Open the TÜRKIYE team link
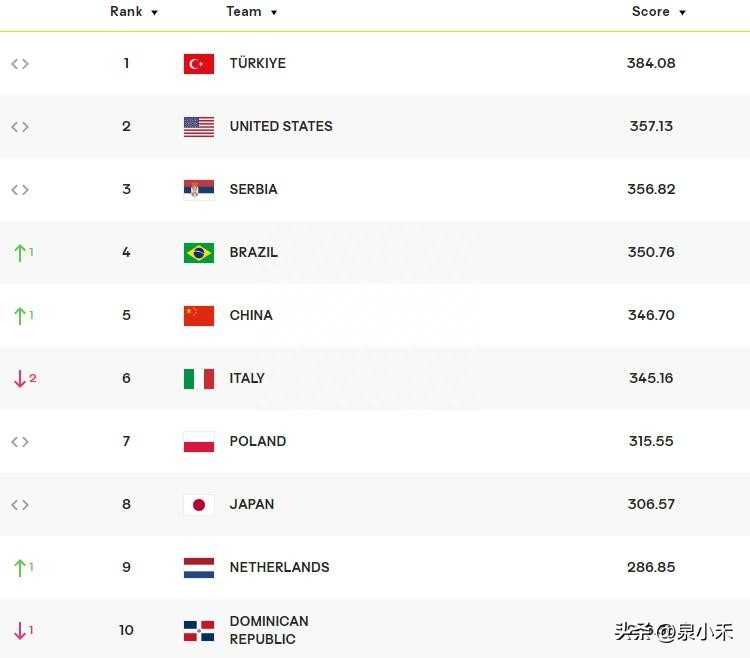 [258, 63]
